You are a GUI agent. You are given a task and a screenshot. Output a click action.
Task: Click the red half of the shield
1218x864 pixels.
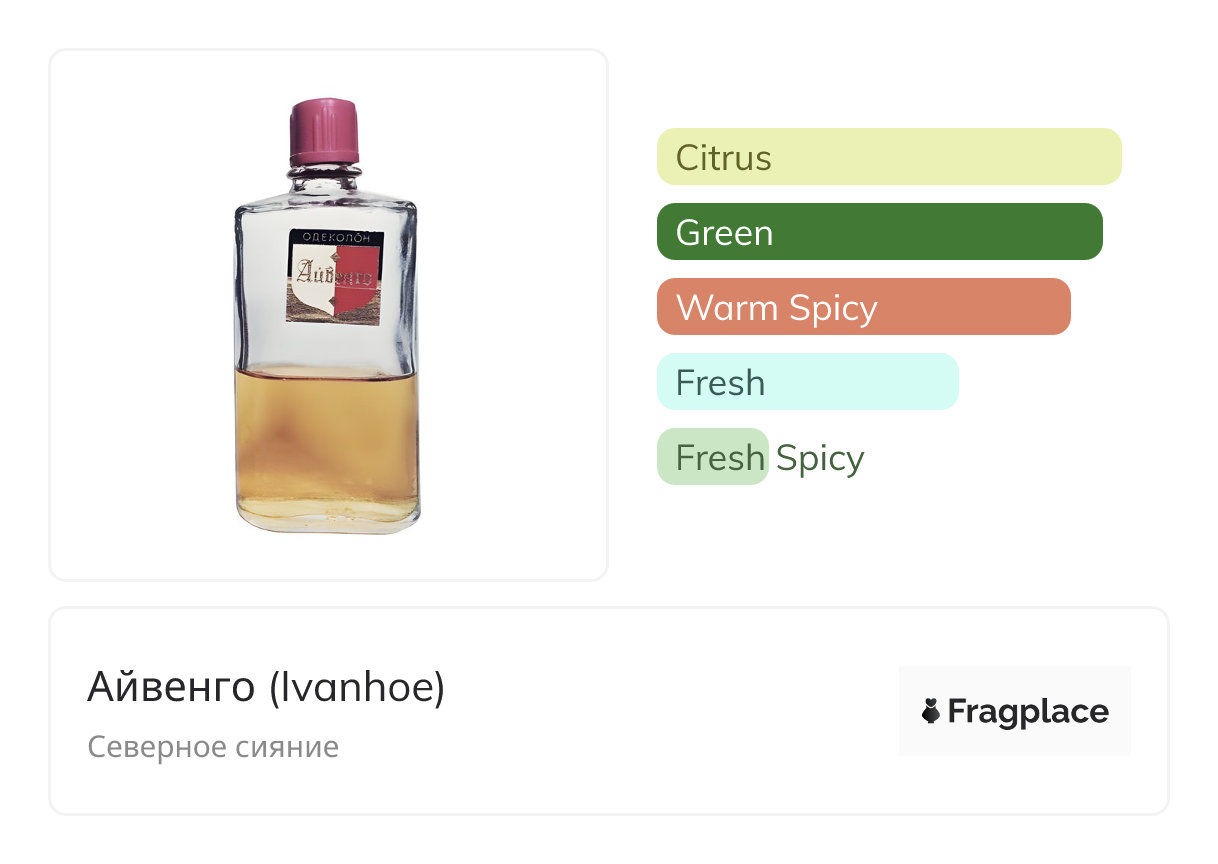point(355,290)
